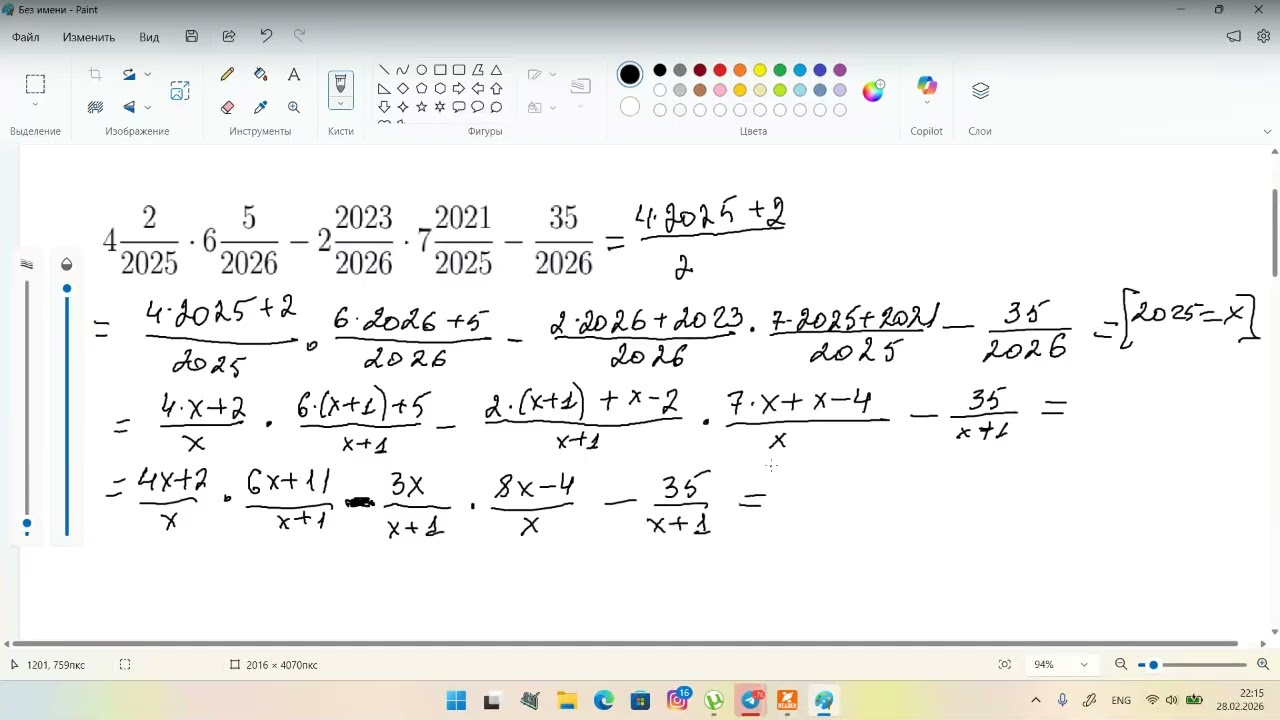
Task: Expand the selection options dropdown
Action: 35,105
